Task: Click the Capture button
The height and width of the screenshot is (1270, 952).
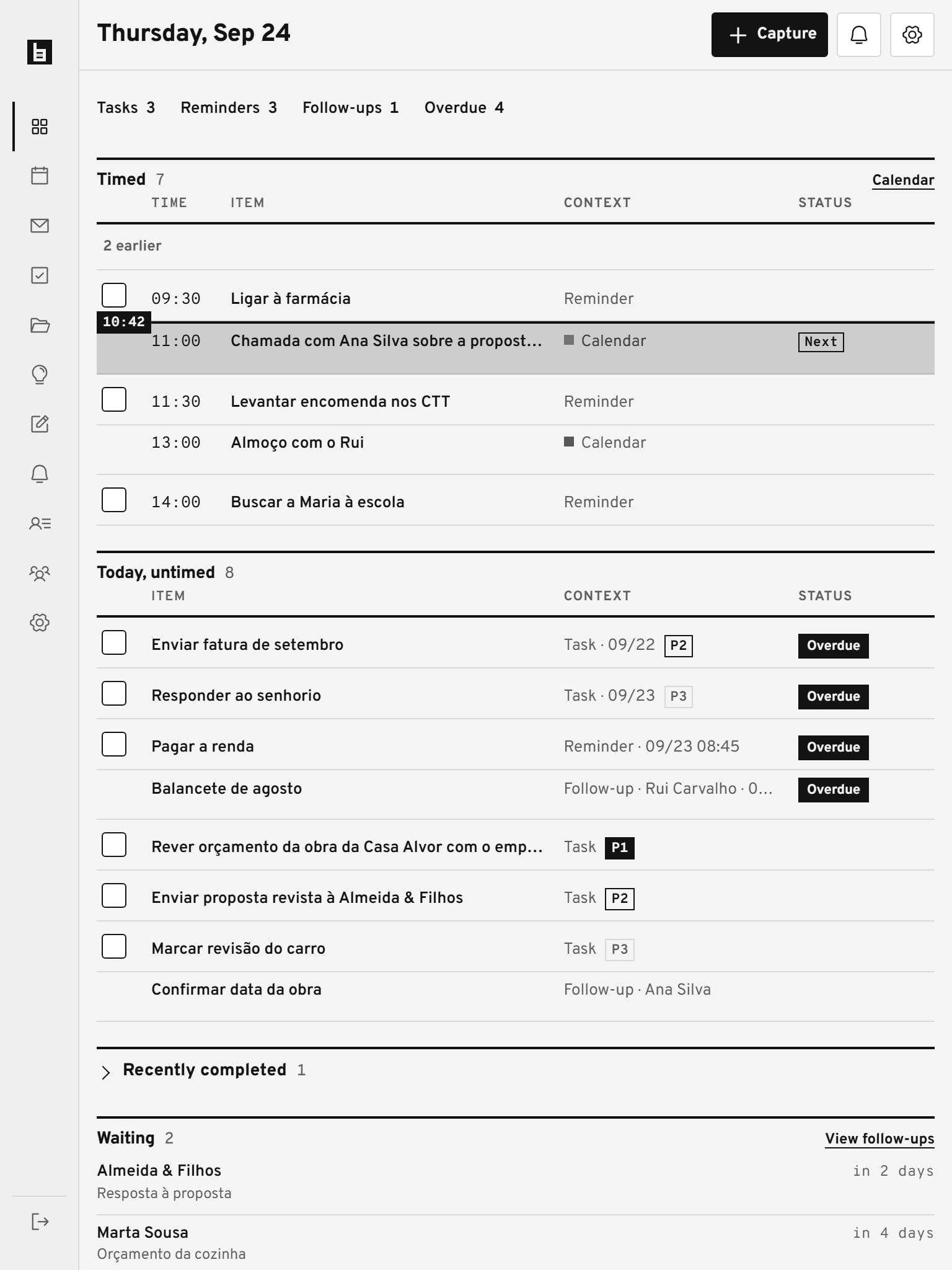Action: tap(770, 35)
